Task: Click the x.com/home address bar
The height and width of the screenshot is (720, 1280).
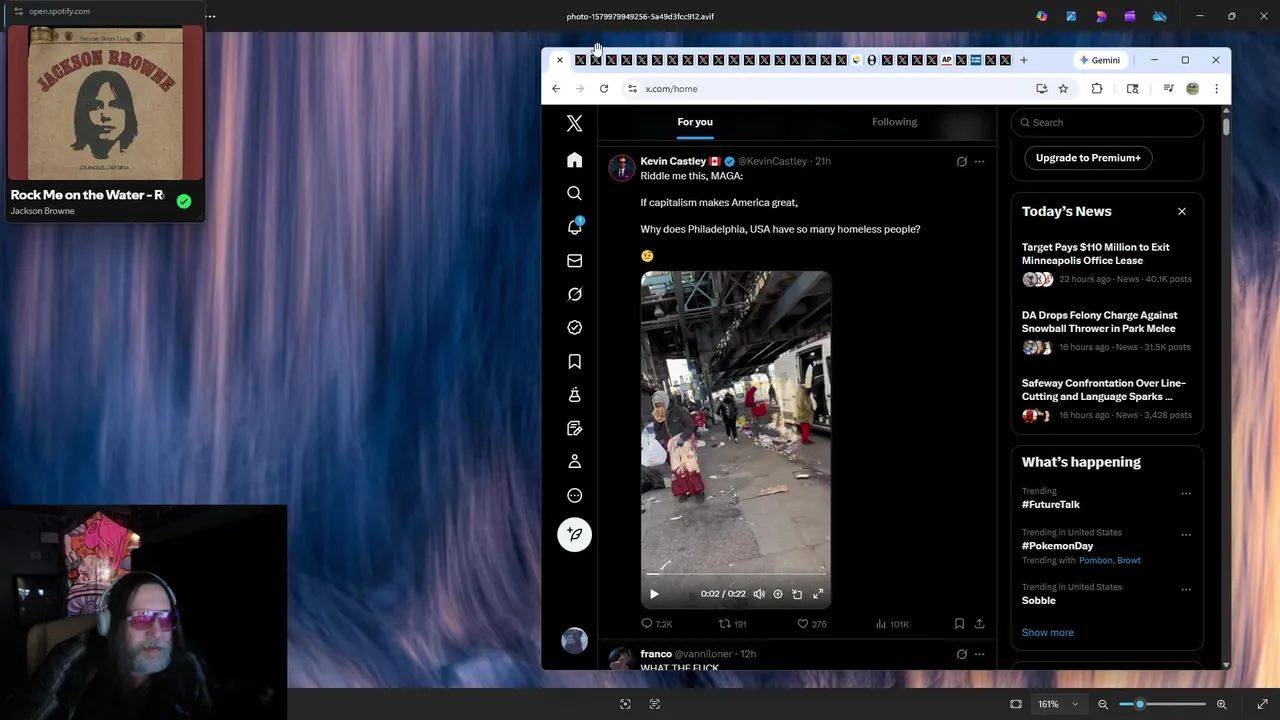Action: pyautogui.click(x=830, y=89)
